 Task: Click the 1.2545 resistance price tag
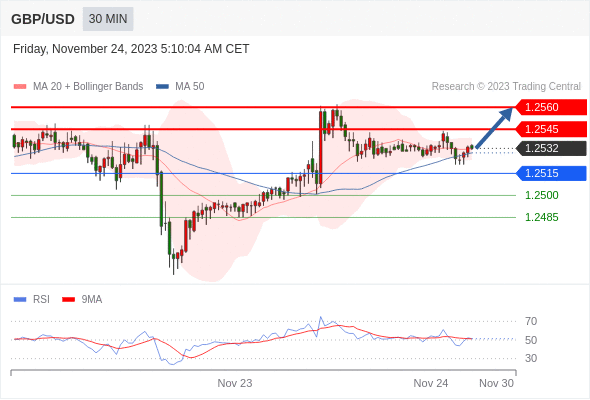click(x=550, y=129)
